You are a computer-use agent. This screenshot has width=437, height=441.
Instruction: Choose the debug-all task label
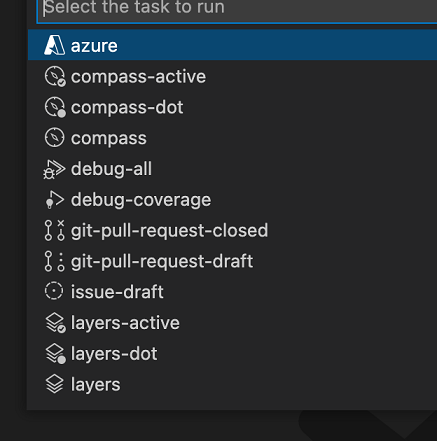point(111,169)
